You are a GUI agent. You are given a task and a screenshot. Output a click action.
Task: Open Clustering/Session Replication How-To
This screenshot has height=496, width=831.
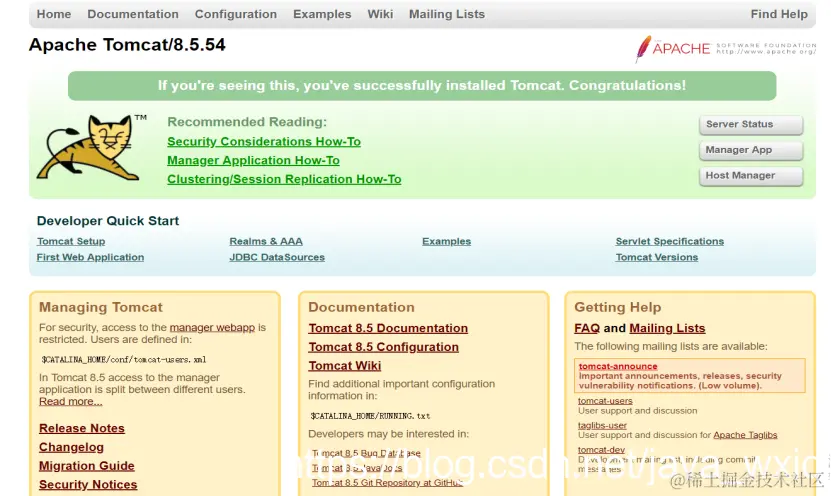[284, 179]
